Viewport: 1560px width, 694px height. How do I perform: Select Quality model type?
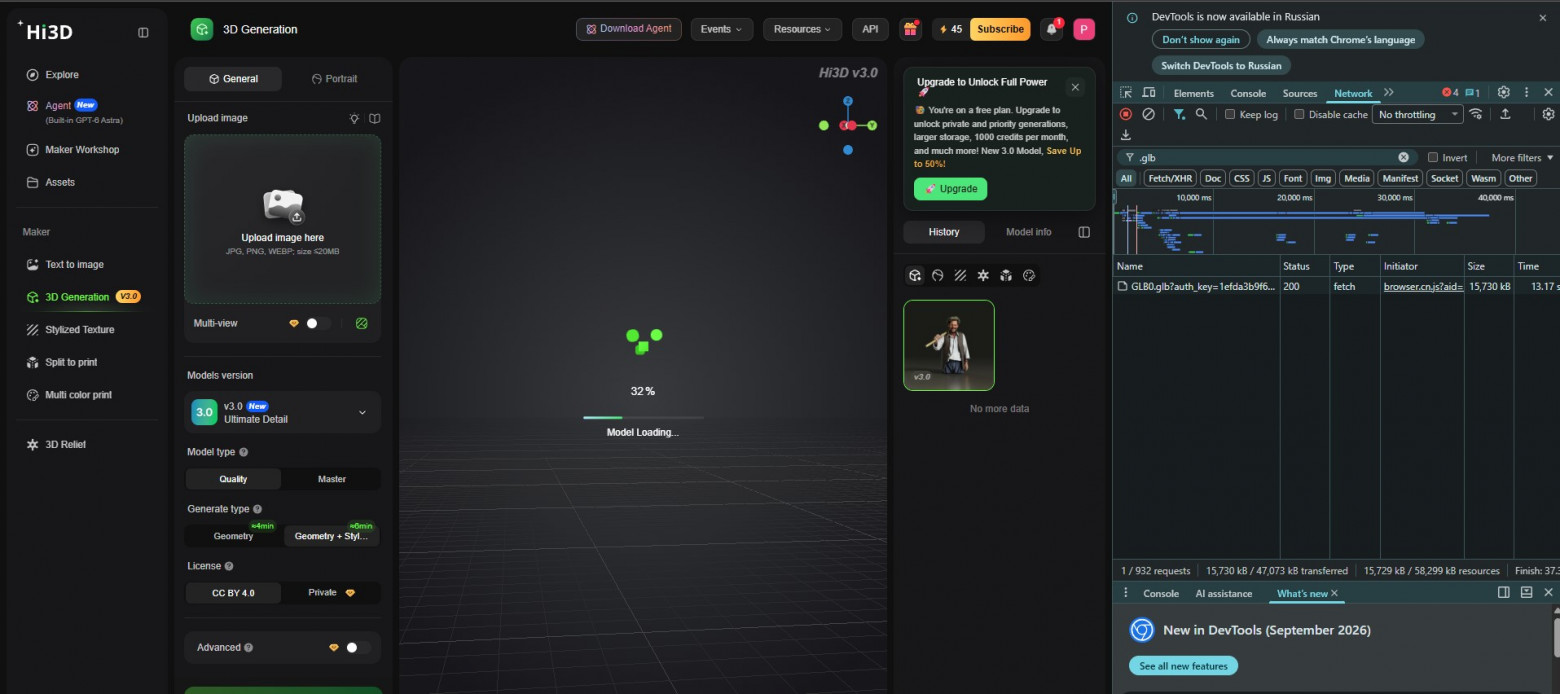tap(233, 479)
